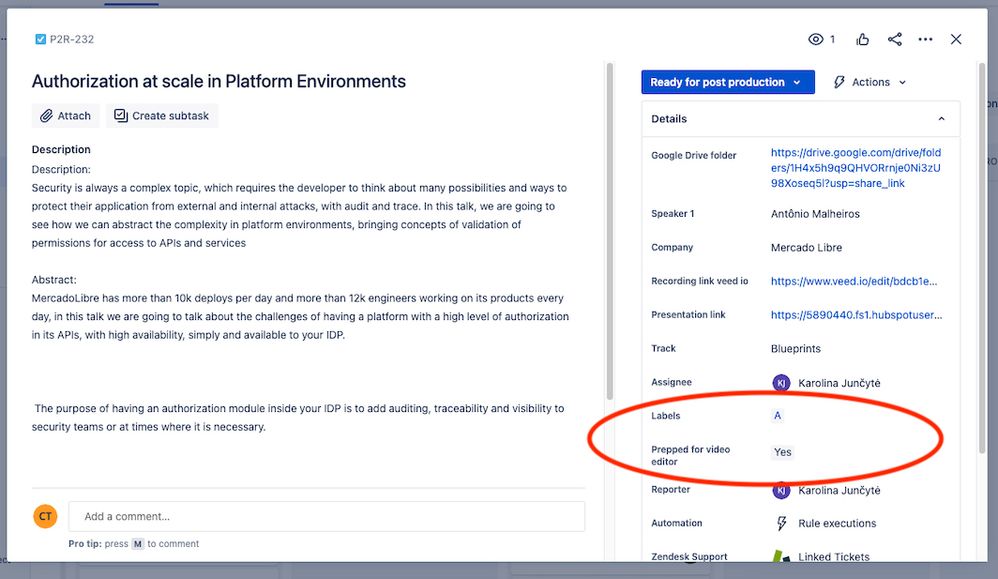Open the share icon
This screenshot has height=579, width=998.
tap(894, 39)
